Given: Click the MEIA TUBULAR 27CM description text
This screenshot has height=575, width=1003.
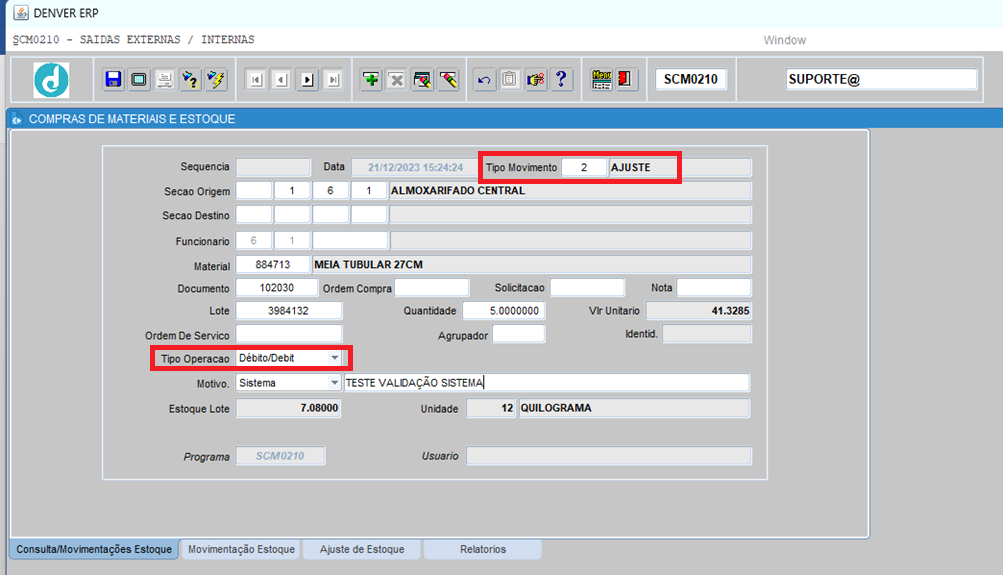Looking at the screenshot, I should tap(368, 264).
